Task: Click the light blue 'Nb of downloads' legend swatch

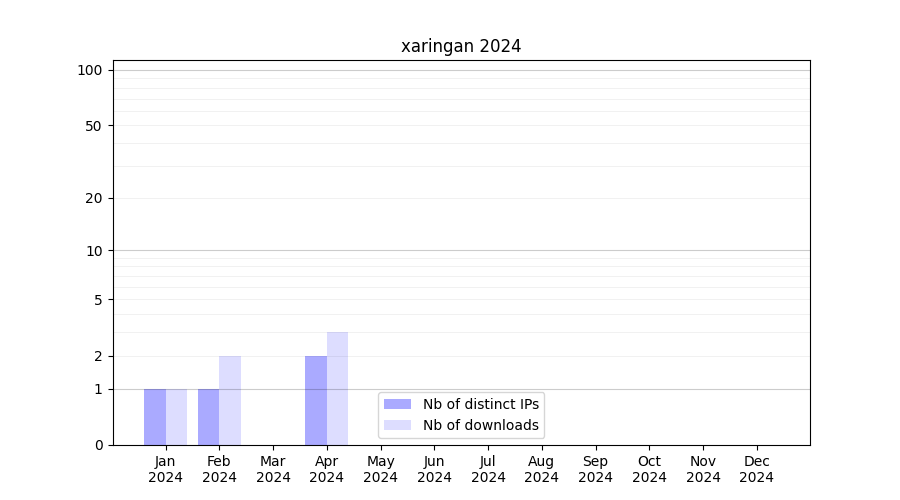Action: [x=397, y=425]
